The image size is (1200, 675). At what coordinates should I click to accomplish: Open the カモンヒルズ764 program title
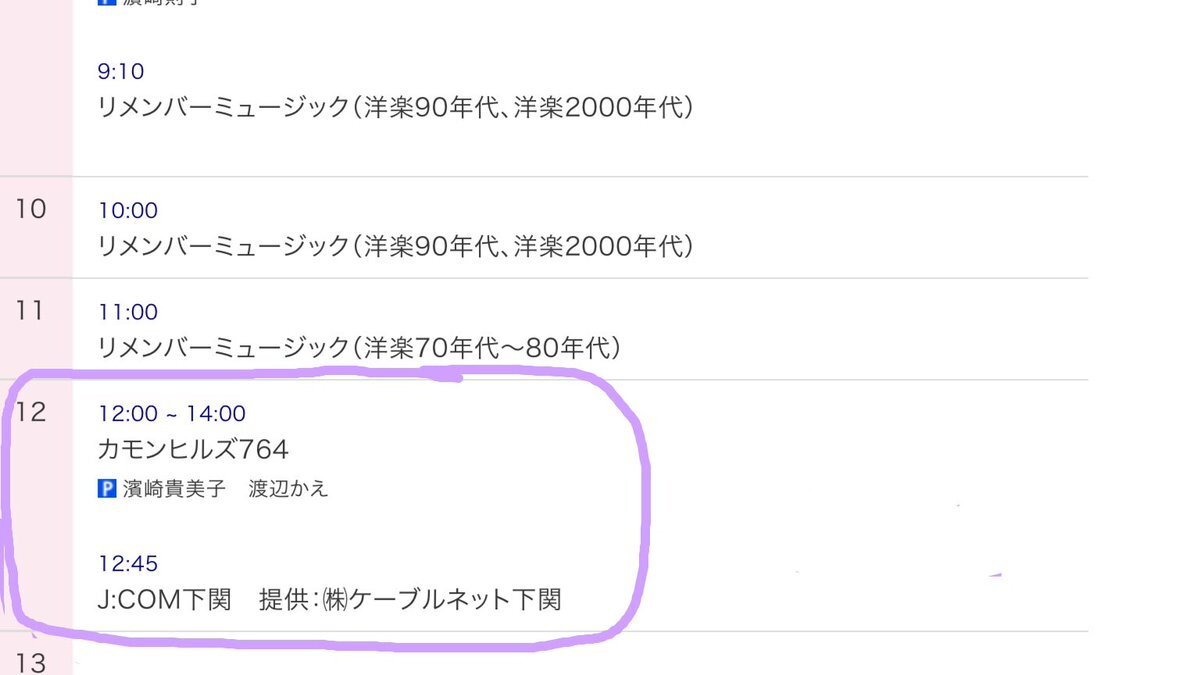point(194,450)
